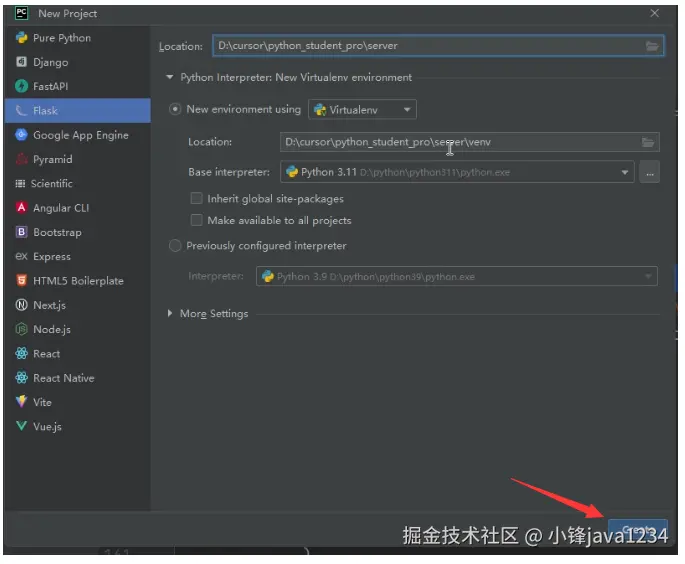
Task: Click the Pyramid entry label
Action: tap(53, 159)
